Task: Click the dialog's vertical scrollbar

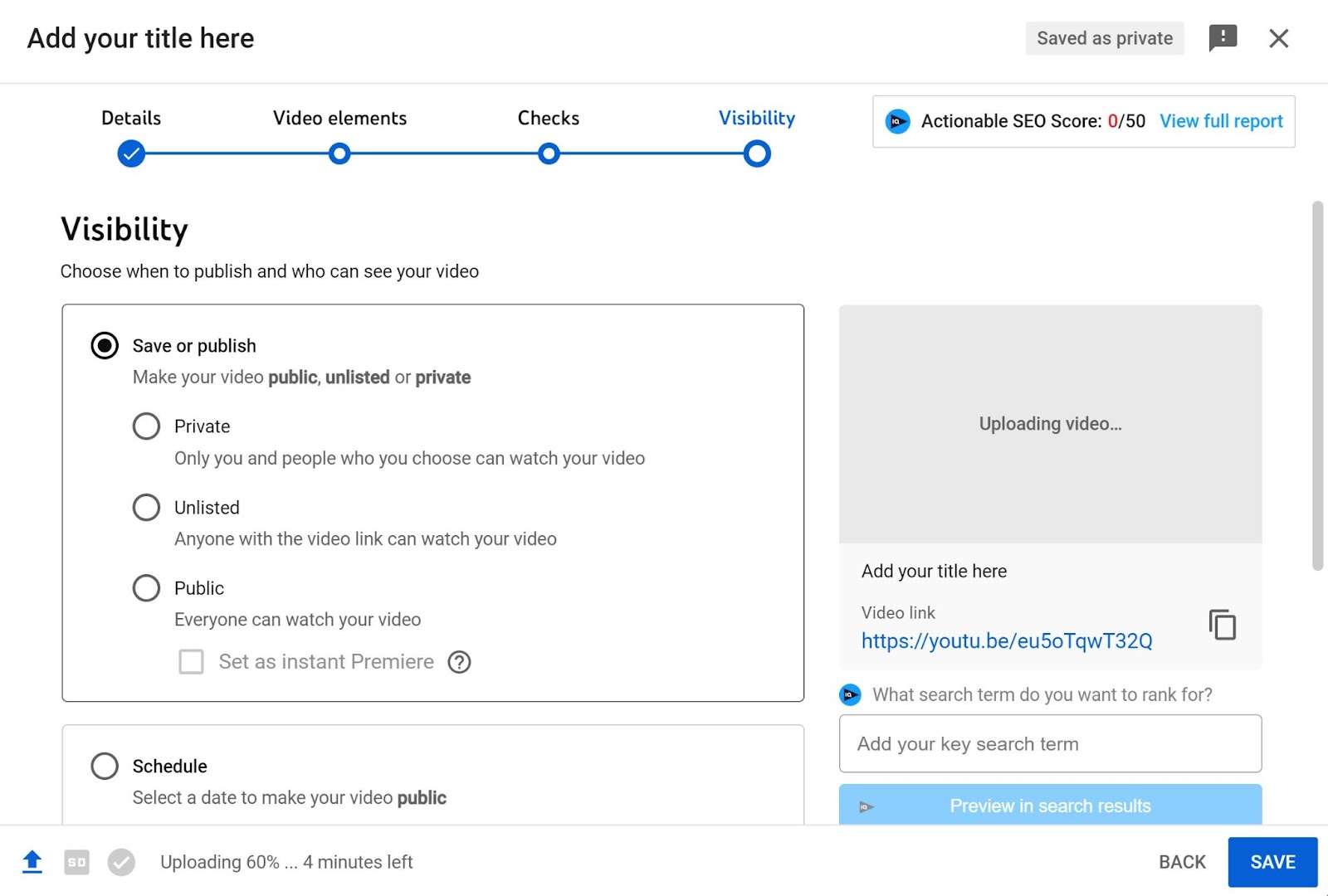Action: tap(1317, 386)
